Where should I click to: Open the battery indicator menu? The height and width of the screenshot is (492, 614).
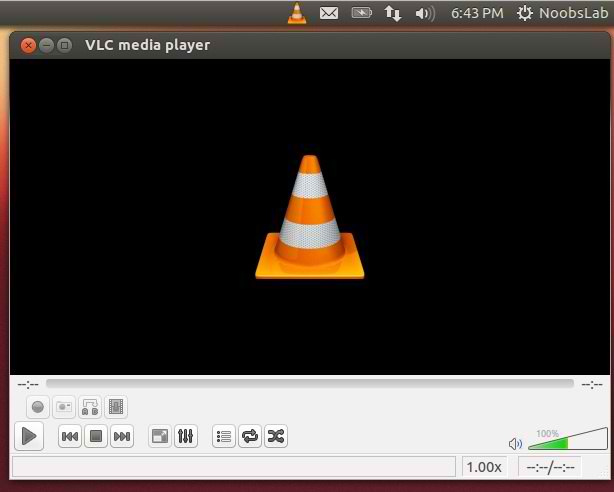[361, 13]
